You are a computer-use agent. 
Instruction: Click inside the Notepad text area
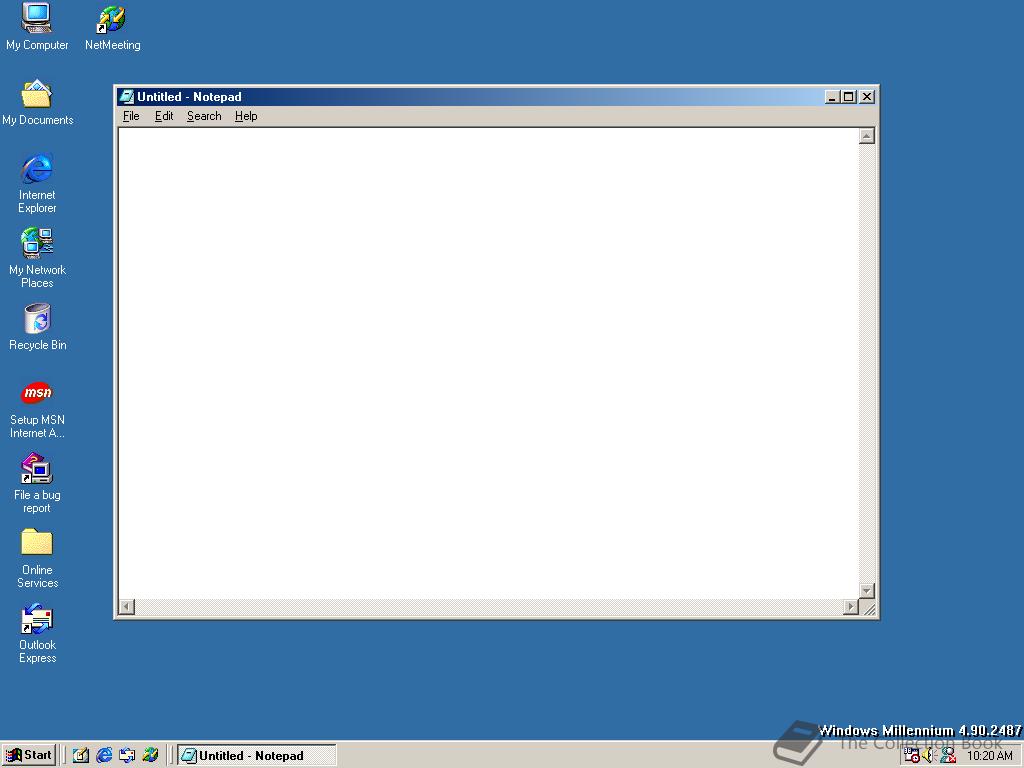pyautogui.click(x=488, y=363)
